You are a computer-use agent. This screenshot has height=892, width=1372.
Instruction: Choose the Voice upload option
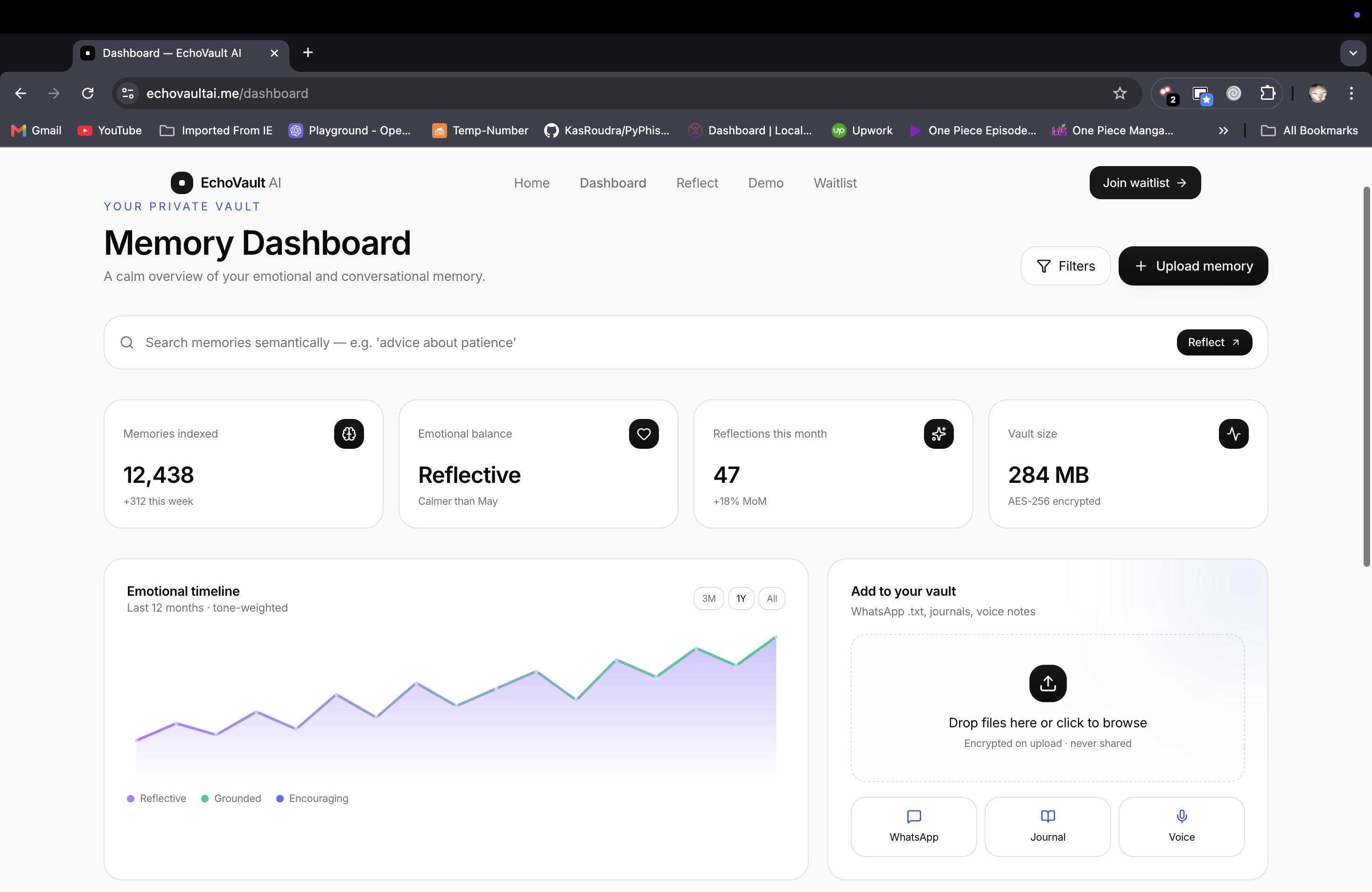1181,827
